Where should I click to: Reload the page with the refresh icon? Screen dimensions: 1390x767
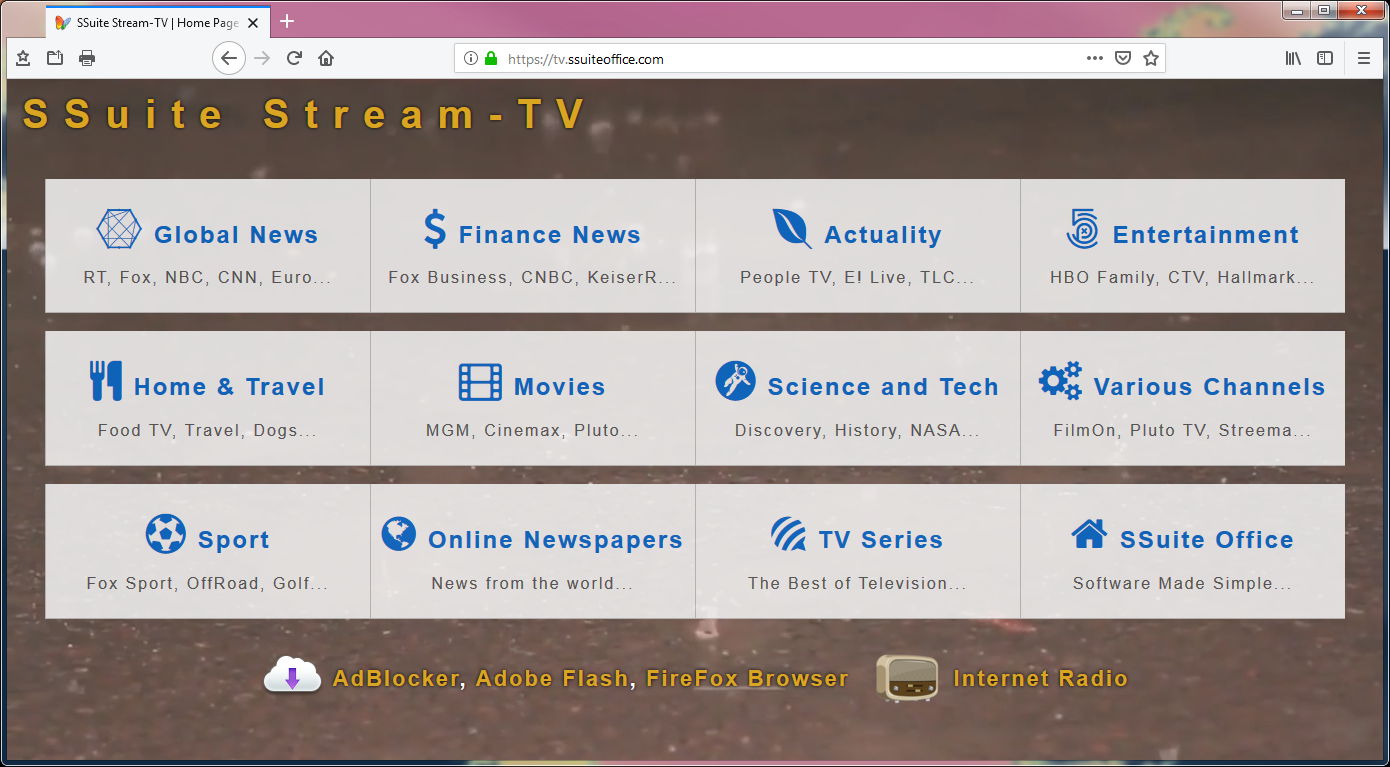click(294, 58)
